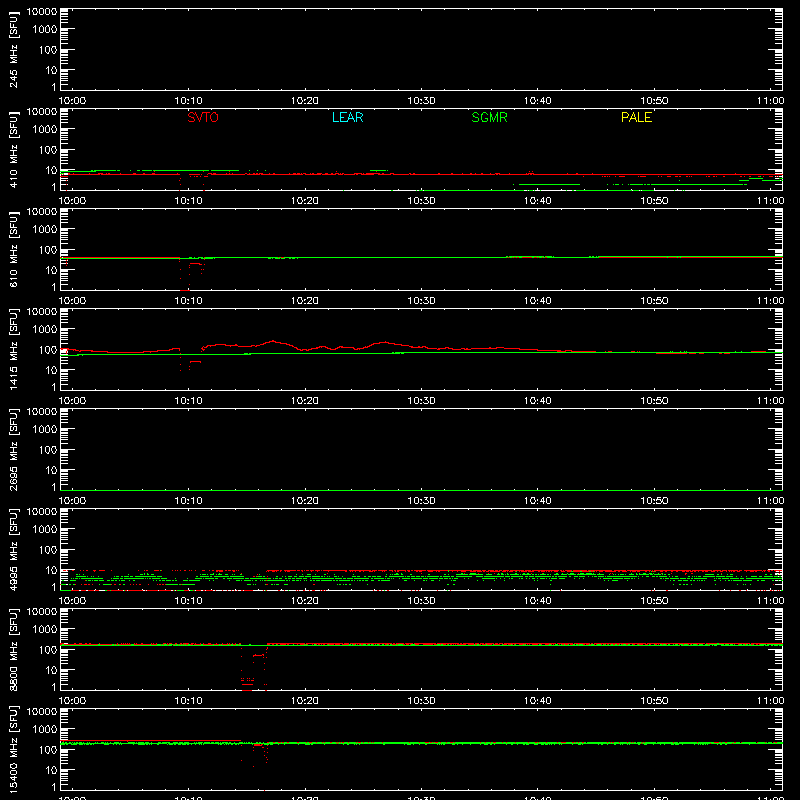This screenshot has width=800, height=800.
Task: Click 10:30 time label under 2695 MHz panel
Action: coord(421,501)
